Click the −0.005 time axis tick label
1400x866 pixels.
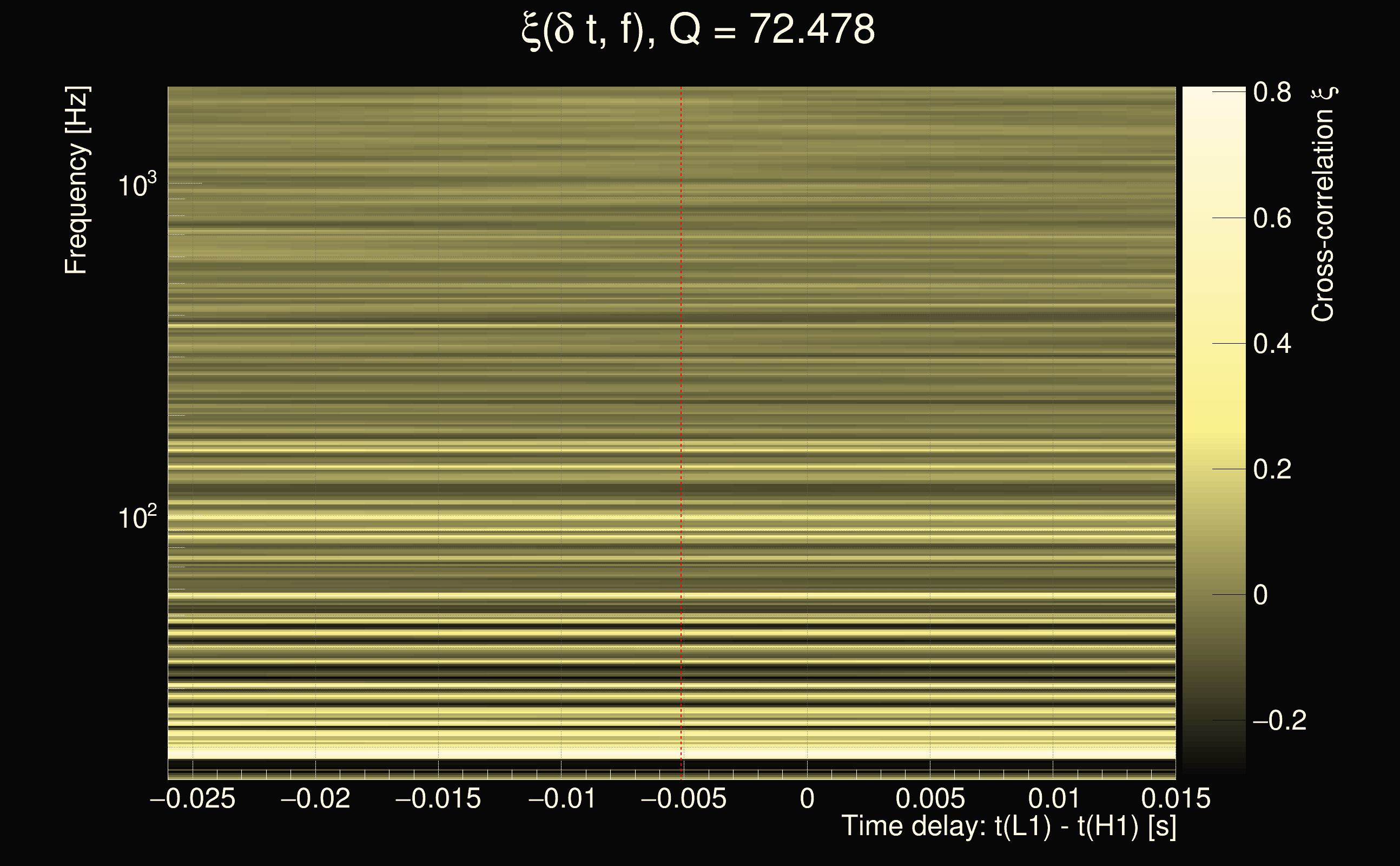(x=683, y=798)
